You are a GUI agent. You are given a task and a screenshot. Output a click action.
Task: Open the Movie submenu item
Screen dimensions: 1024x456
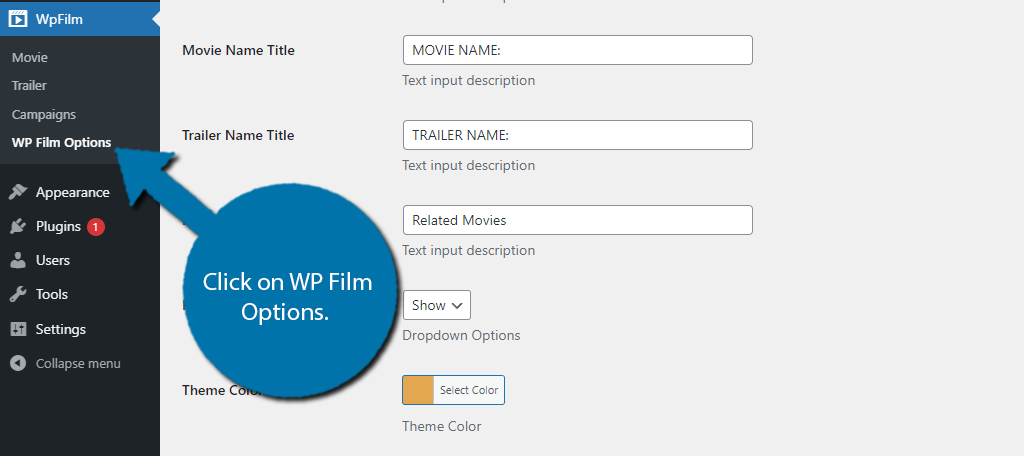click(29, 57)
